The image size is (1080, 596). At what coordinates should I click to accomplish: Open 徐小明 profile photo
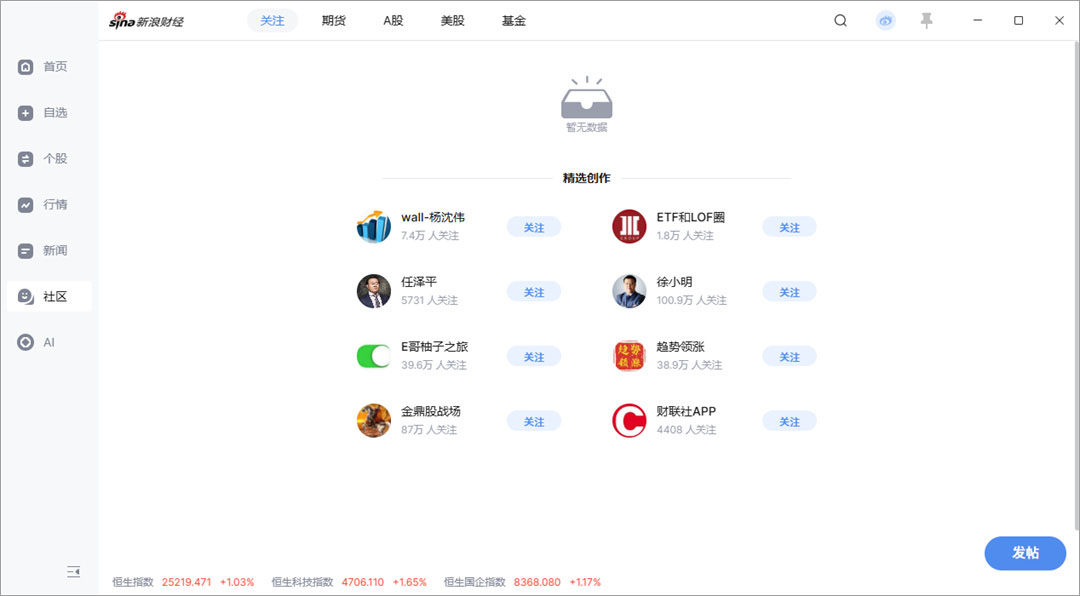(x=629, y=291)
